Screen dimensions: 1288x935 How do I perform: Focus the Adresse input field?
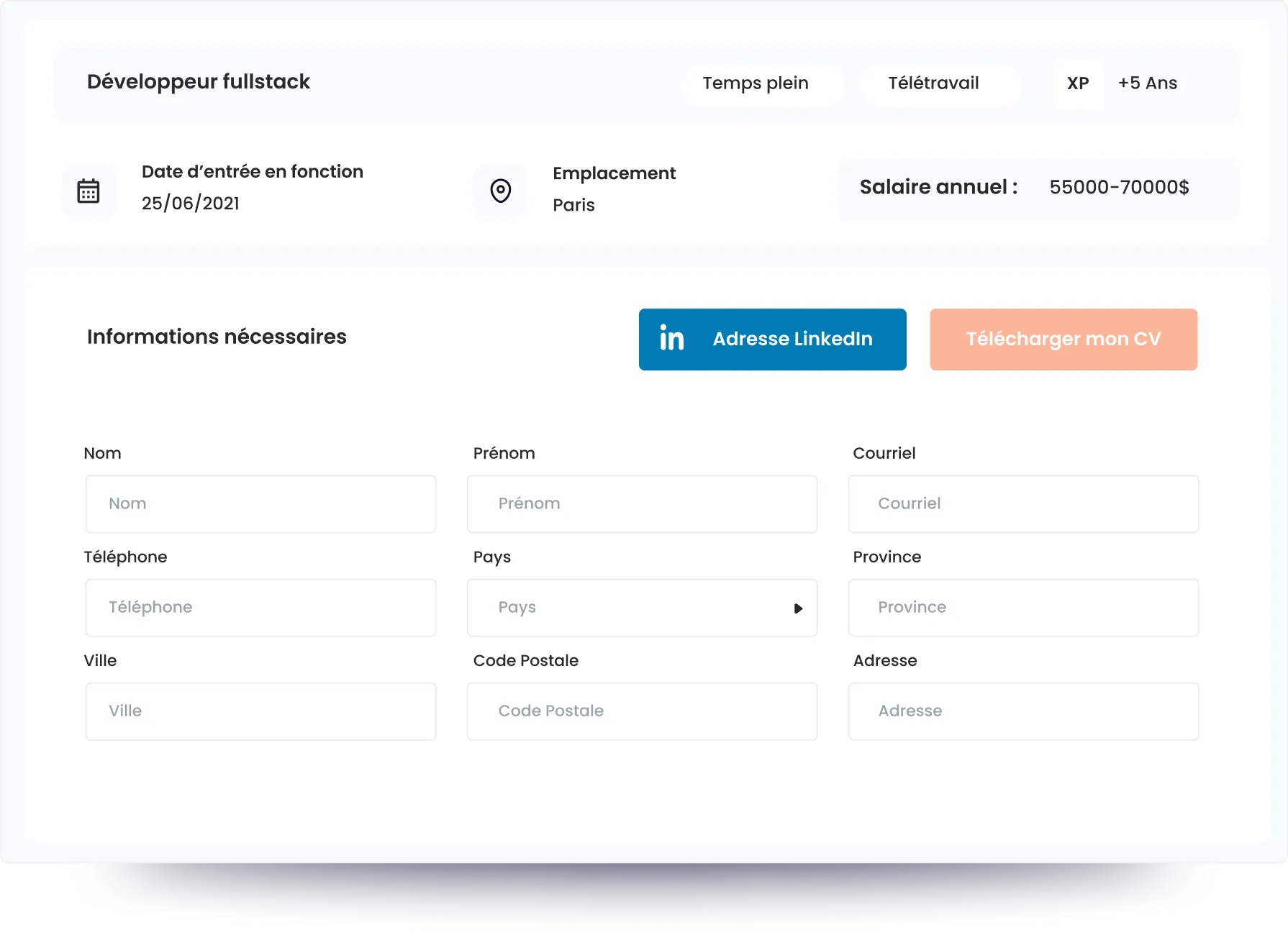(1023, 711)
